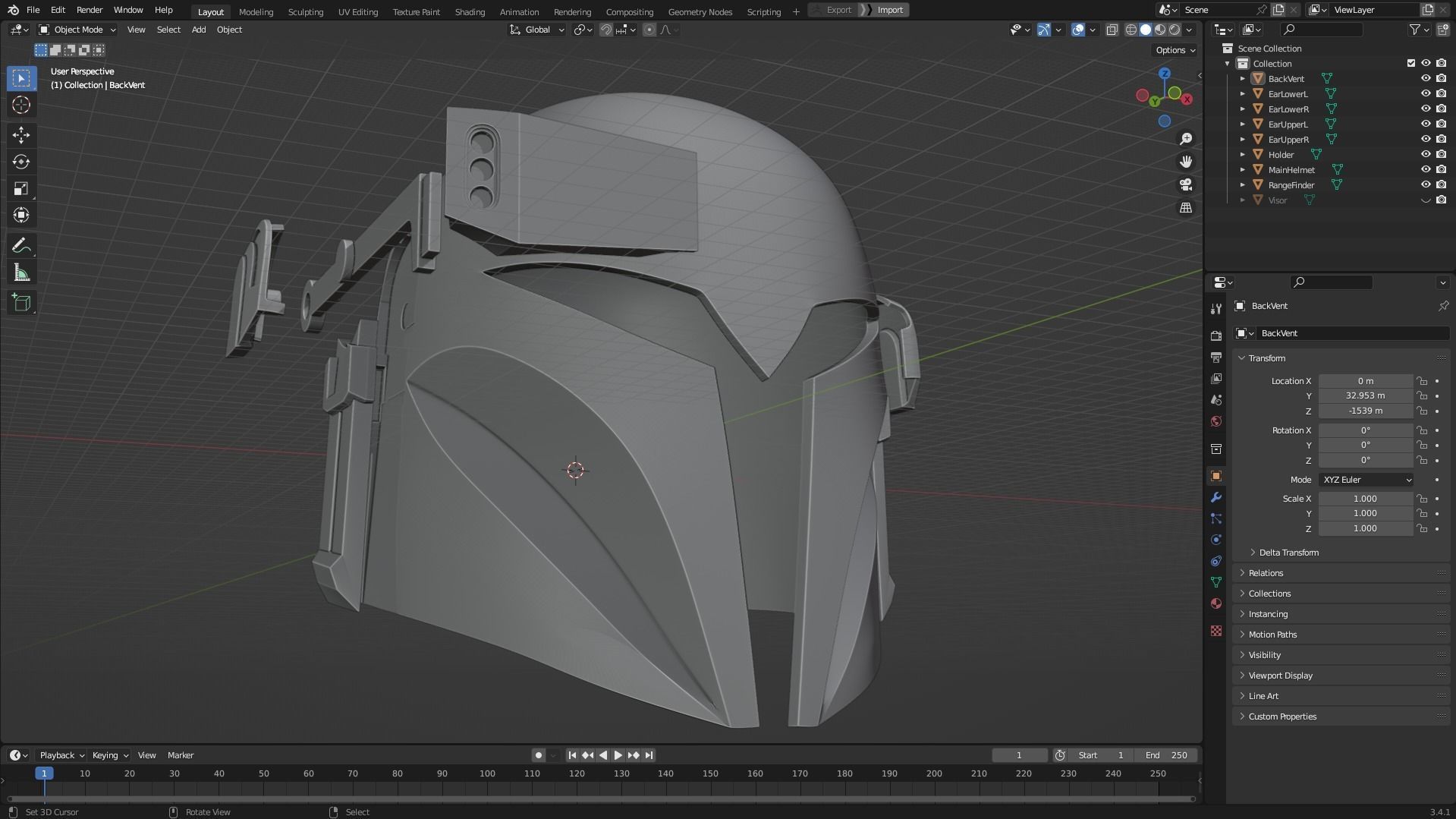1456x819 pixels.
Task: Hide the BackVent object in viewport
Action: pos(1426,78)
